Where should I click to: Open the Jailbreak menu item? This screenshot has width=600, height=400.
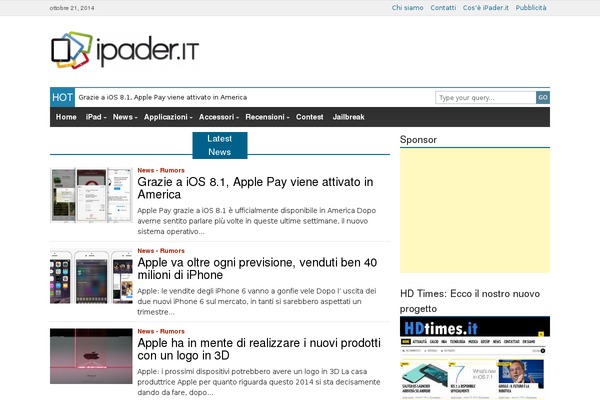349,117
